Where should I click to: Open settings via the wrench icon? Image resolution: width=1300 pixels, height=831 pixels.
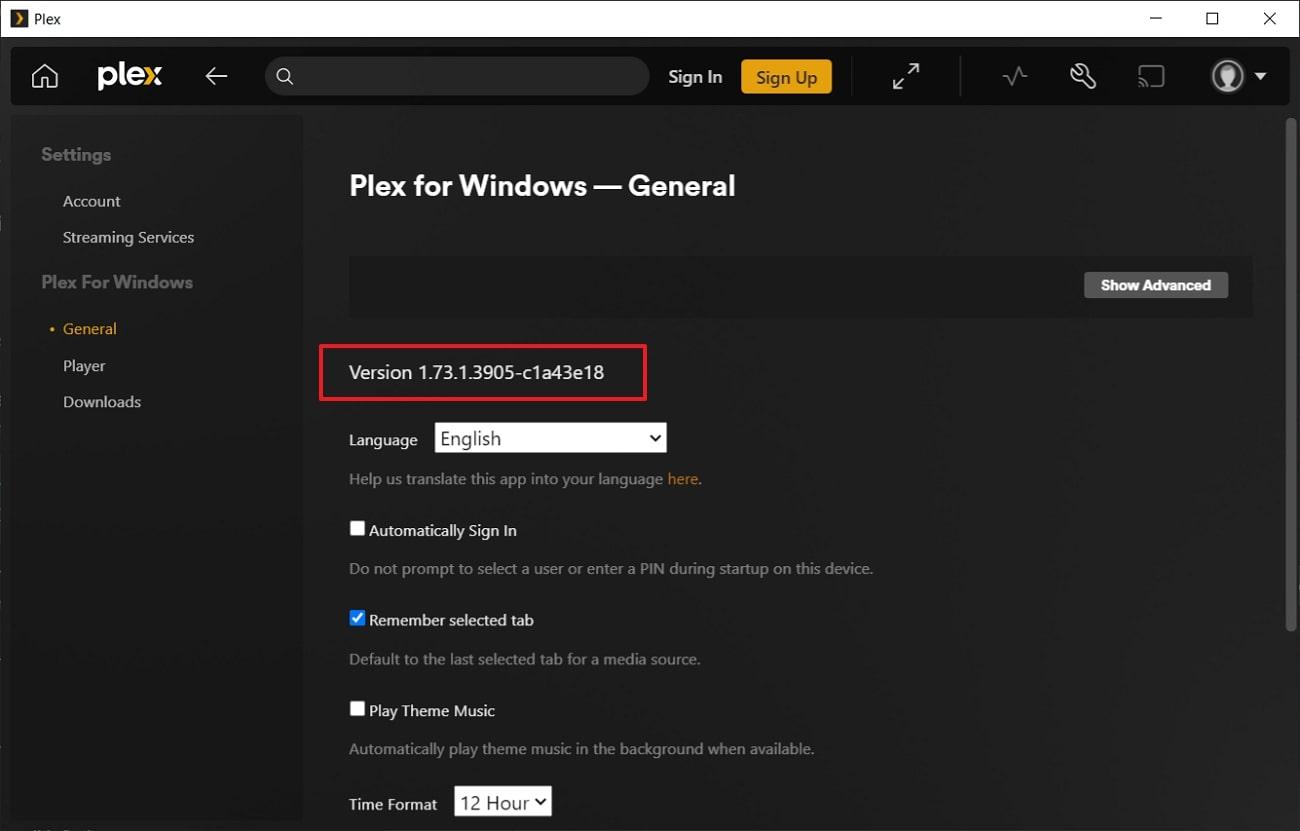click(1083, 75)
